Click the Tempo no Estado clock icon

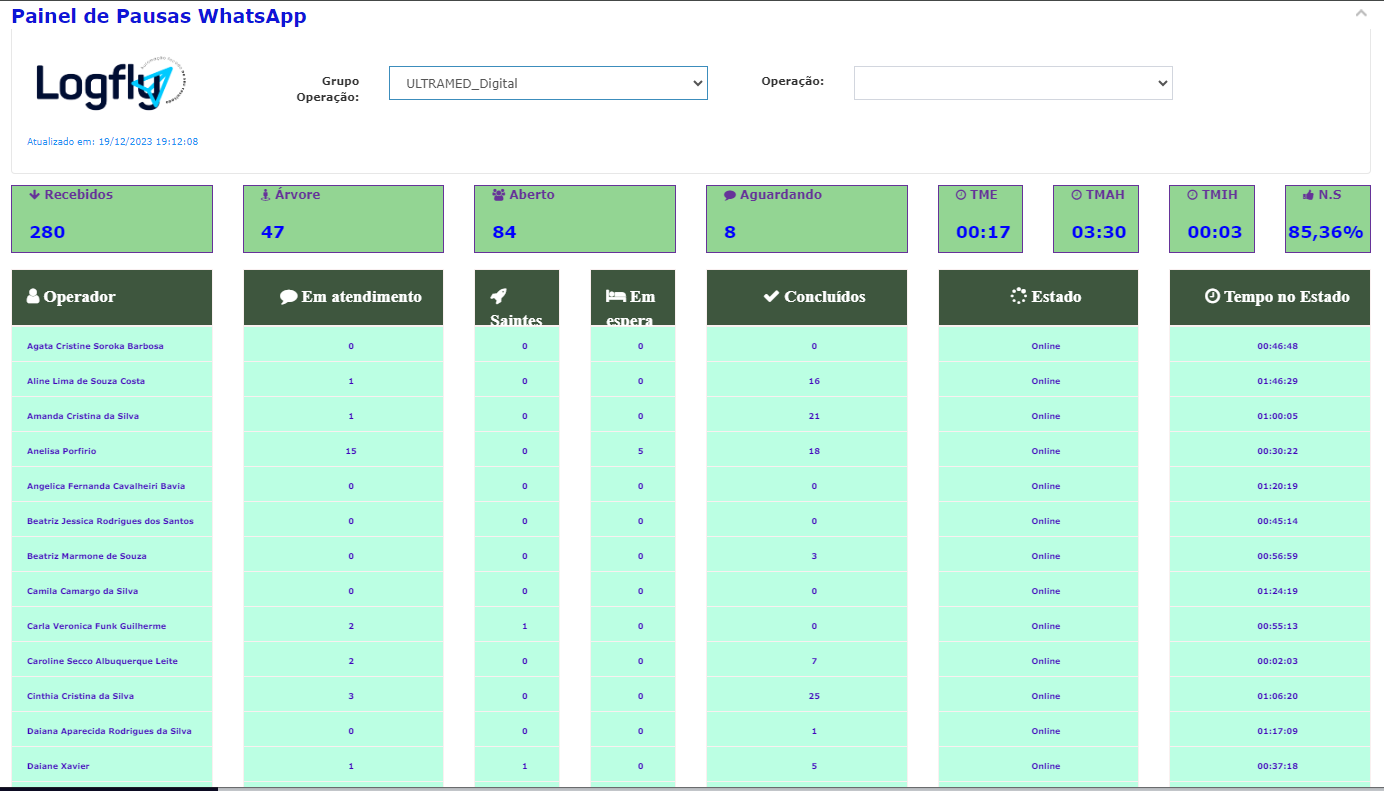click(x=1212, y=296)
